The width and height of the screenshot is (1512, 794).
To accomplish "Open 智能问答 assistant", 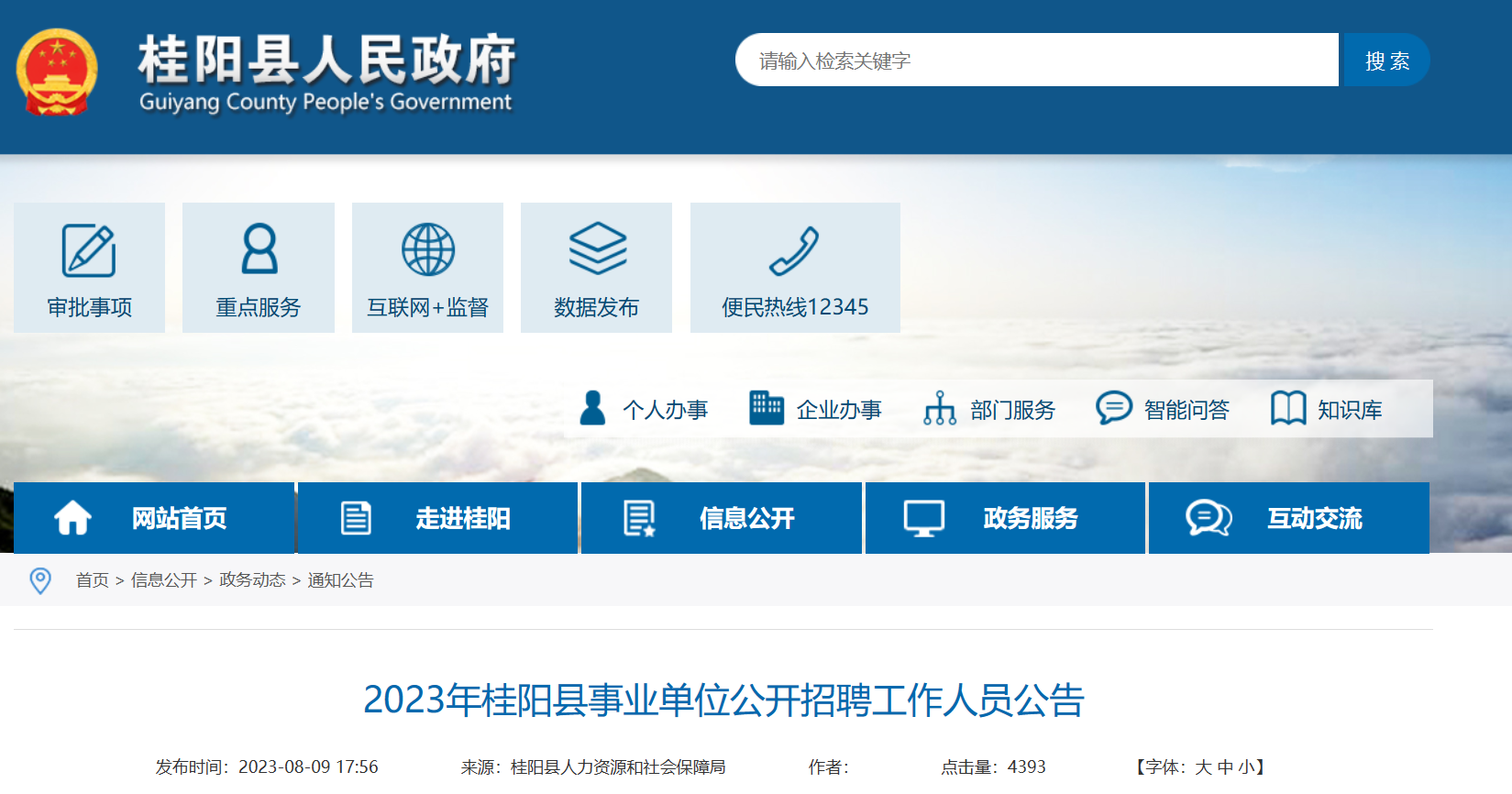I will (x=1186, y=410).
